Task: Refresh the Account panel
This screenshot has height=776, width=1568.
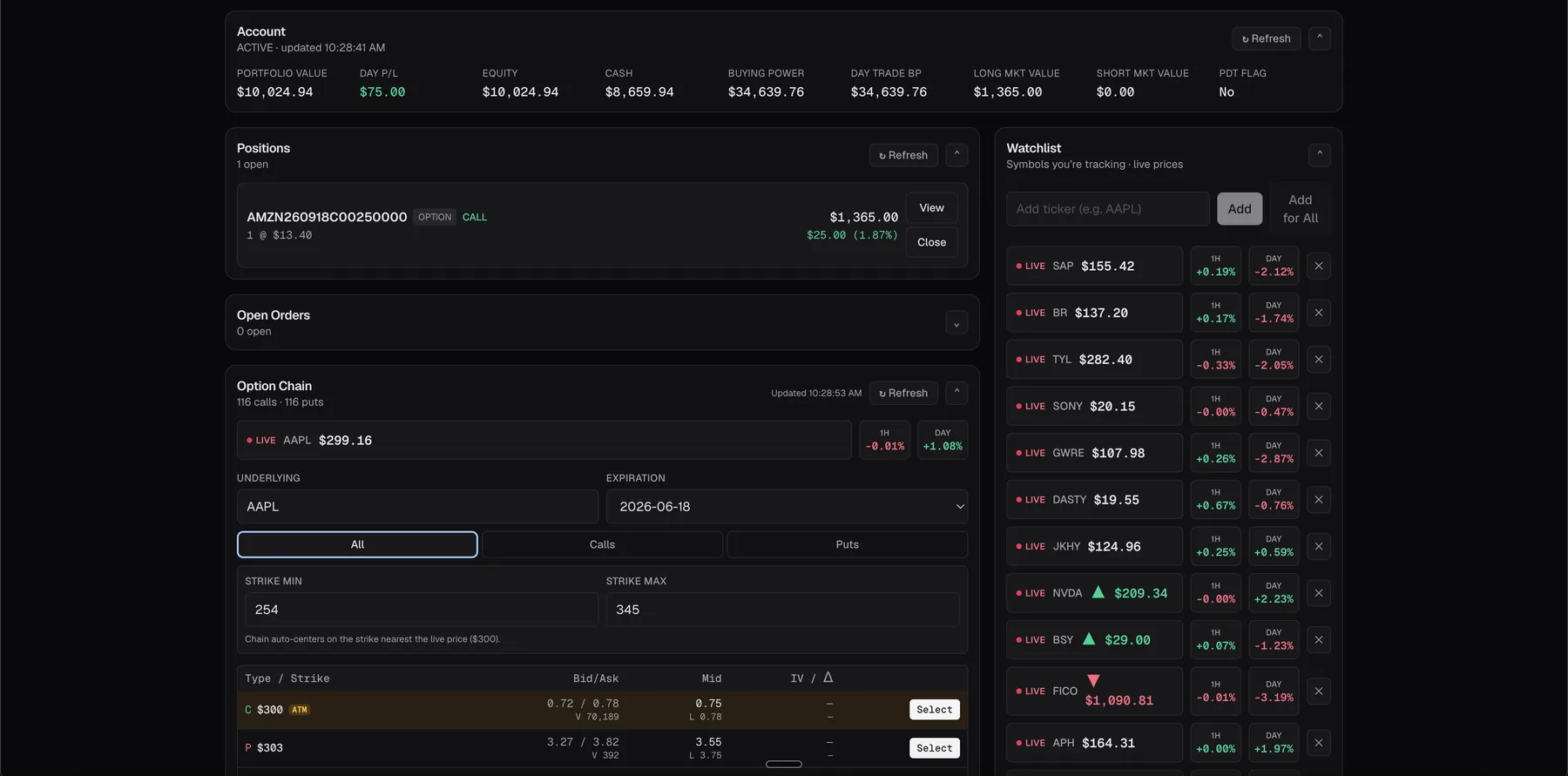Action: [x=1267, y=38]
